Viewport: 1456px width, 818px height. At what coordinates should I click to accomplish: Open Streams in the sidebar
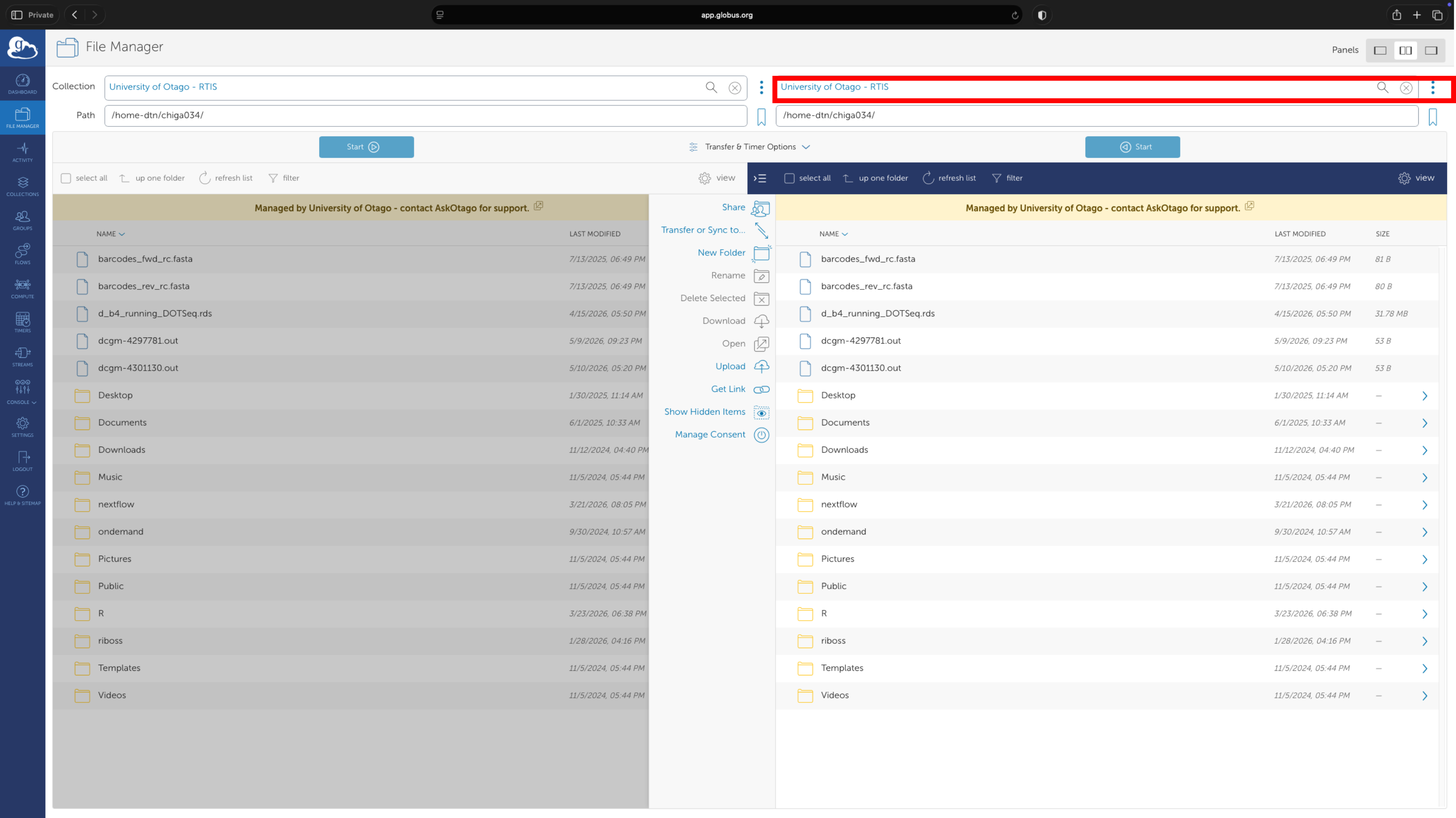point(23,356)
